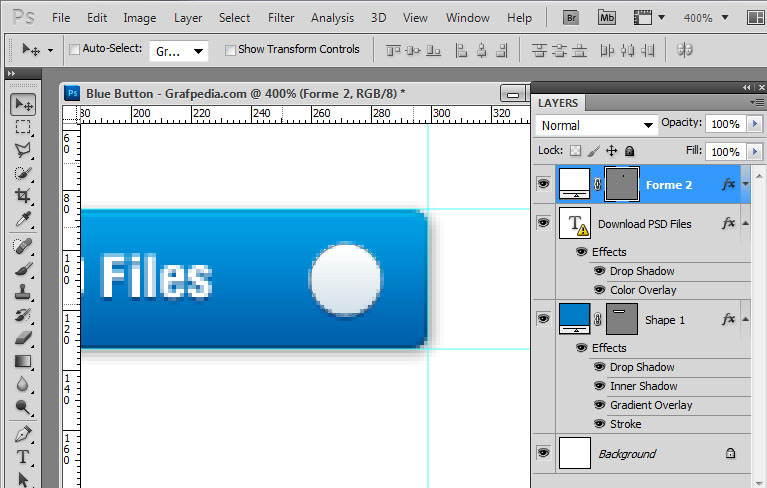Open the Layers panel options menu

click(757, 102)
